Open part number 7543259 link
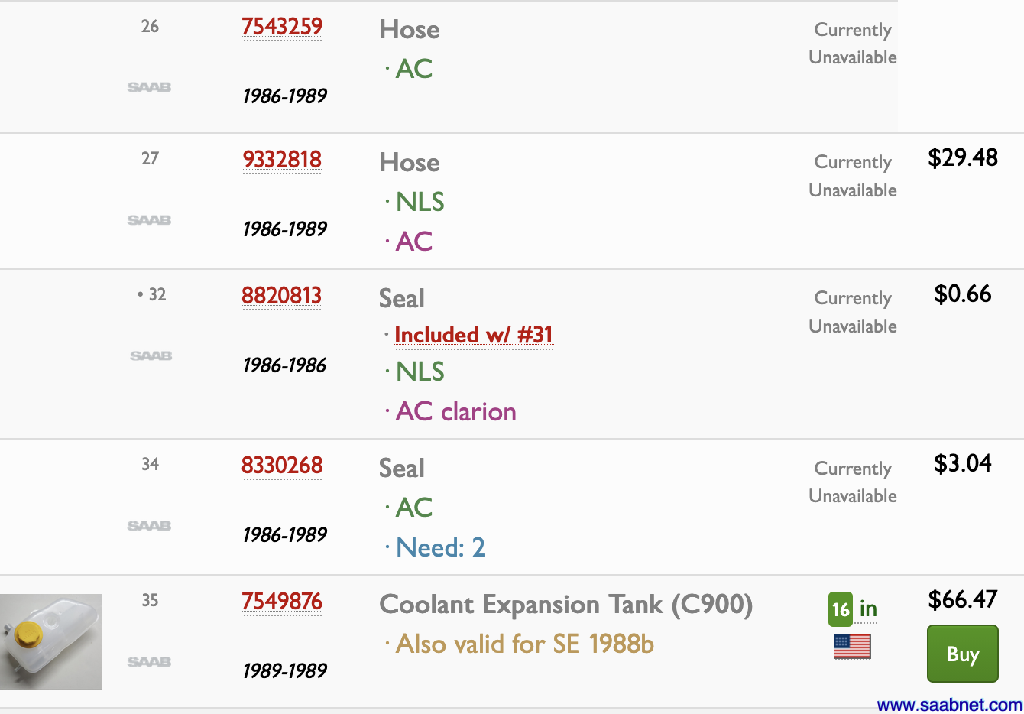 (281, 27)
